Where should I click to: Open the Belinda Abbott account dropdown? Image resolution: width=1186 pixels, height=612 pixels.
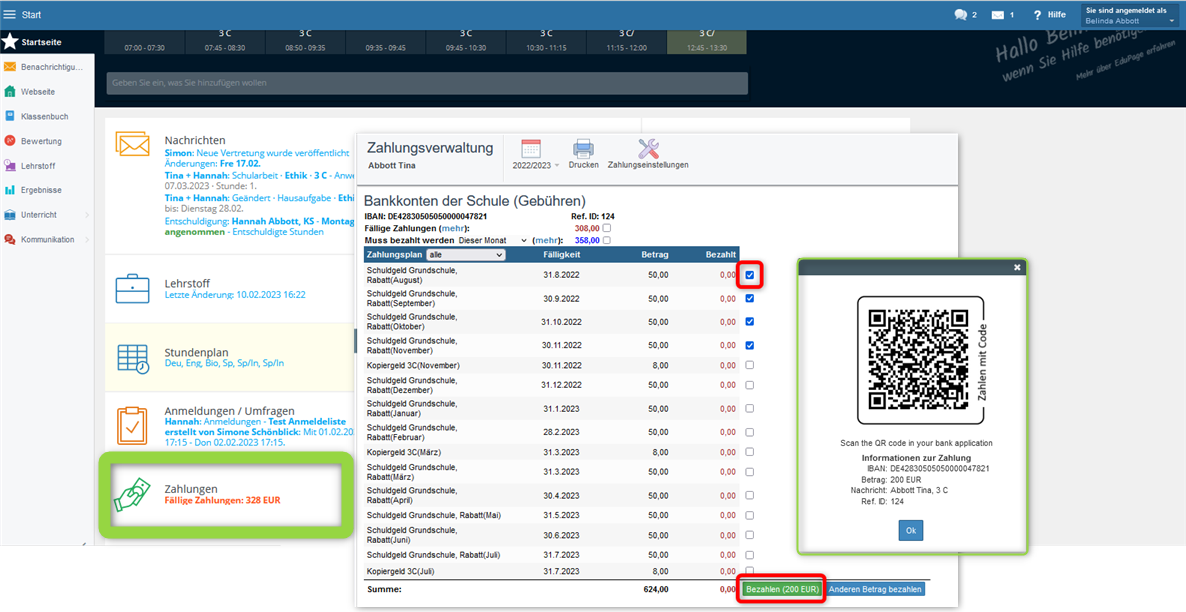click(x=1130, y=15)
